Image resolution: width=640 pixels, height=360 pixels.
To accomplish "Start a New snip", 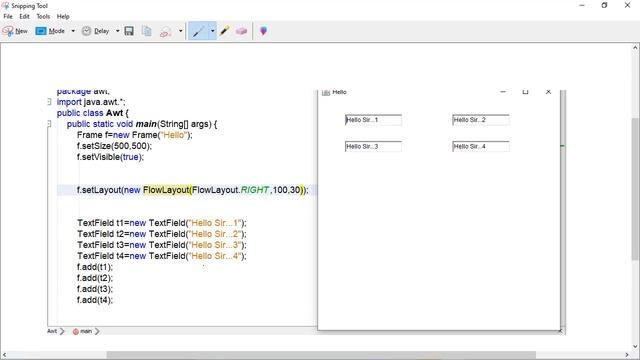I will (15, 31).
